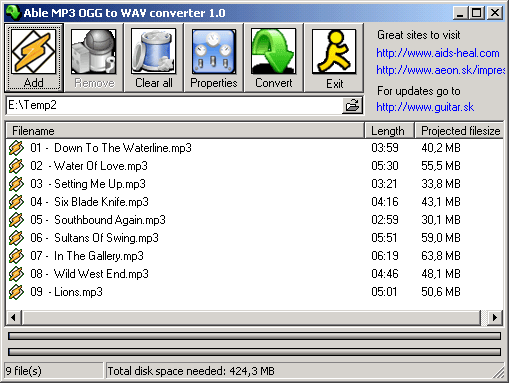Click length value 03:21

tap(384, 184)
